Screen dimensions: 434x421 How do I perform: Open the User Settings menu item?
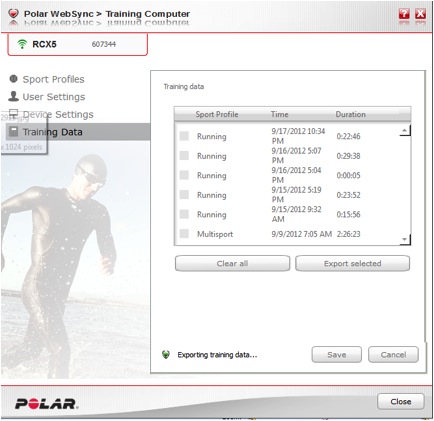[54, 97]
